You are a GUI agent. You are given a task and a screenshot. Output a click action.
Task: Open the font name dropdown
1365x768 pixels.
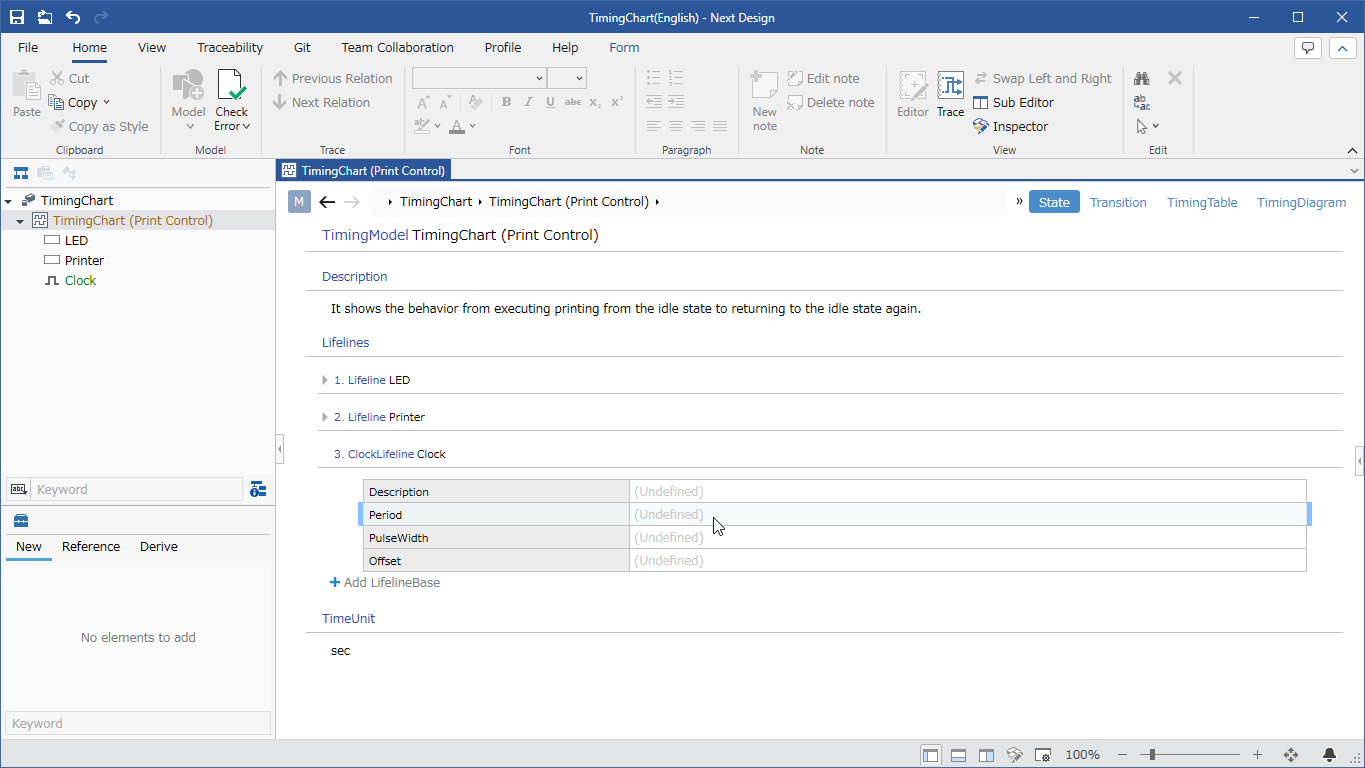pos(539,78)
